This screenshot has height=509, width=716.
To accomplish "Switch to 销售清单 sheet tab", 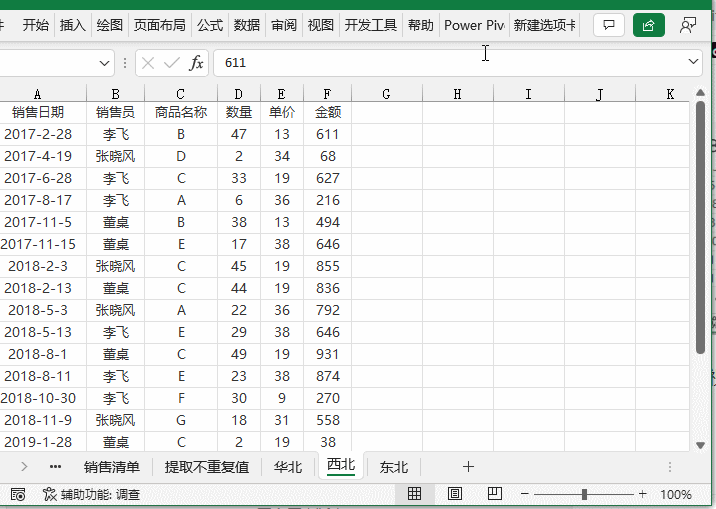I will [x=111, y=467].
